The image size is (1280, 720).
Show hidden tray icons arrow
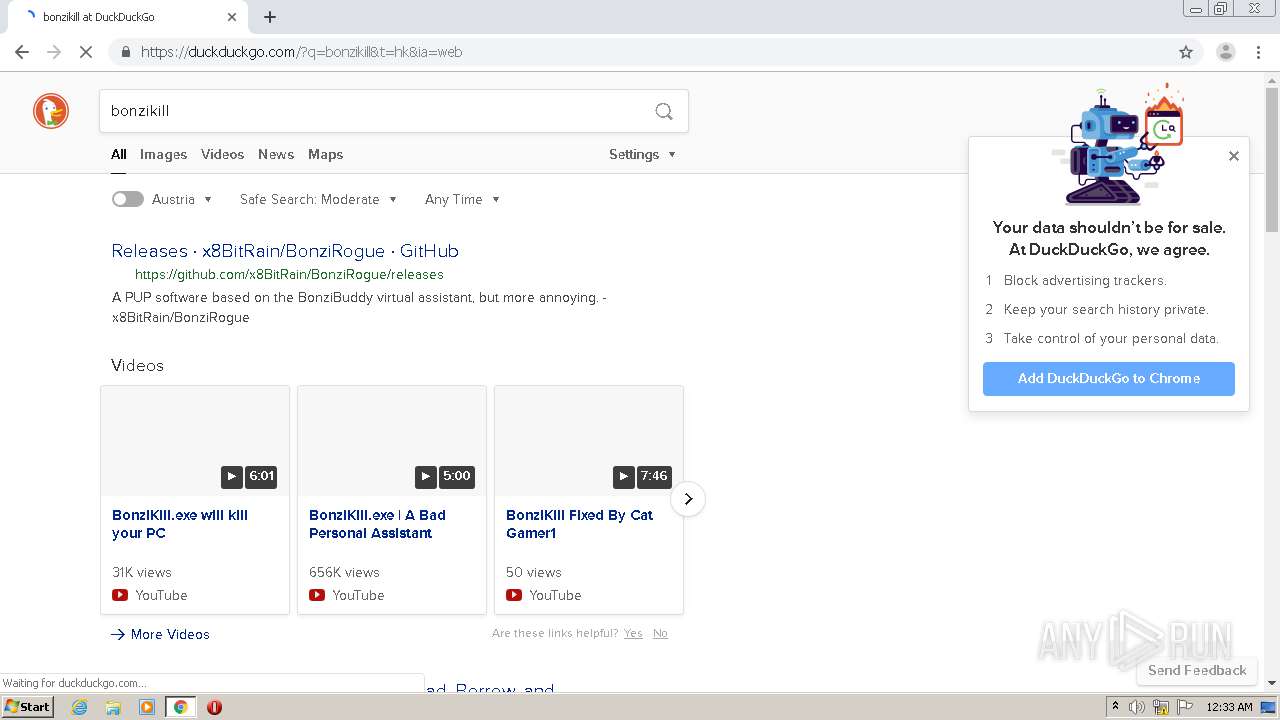[x=1115, y=707]
